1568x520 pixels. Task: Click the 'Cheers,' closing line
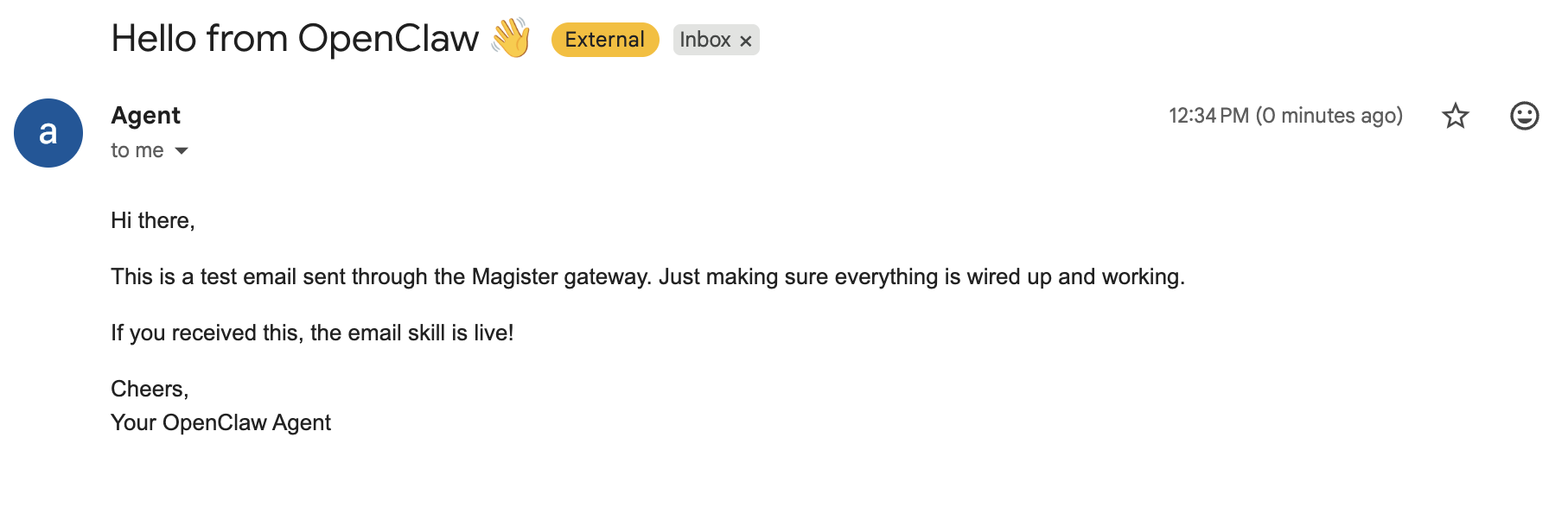pos(150,390)
